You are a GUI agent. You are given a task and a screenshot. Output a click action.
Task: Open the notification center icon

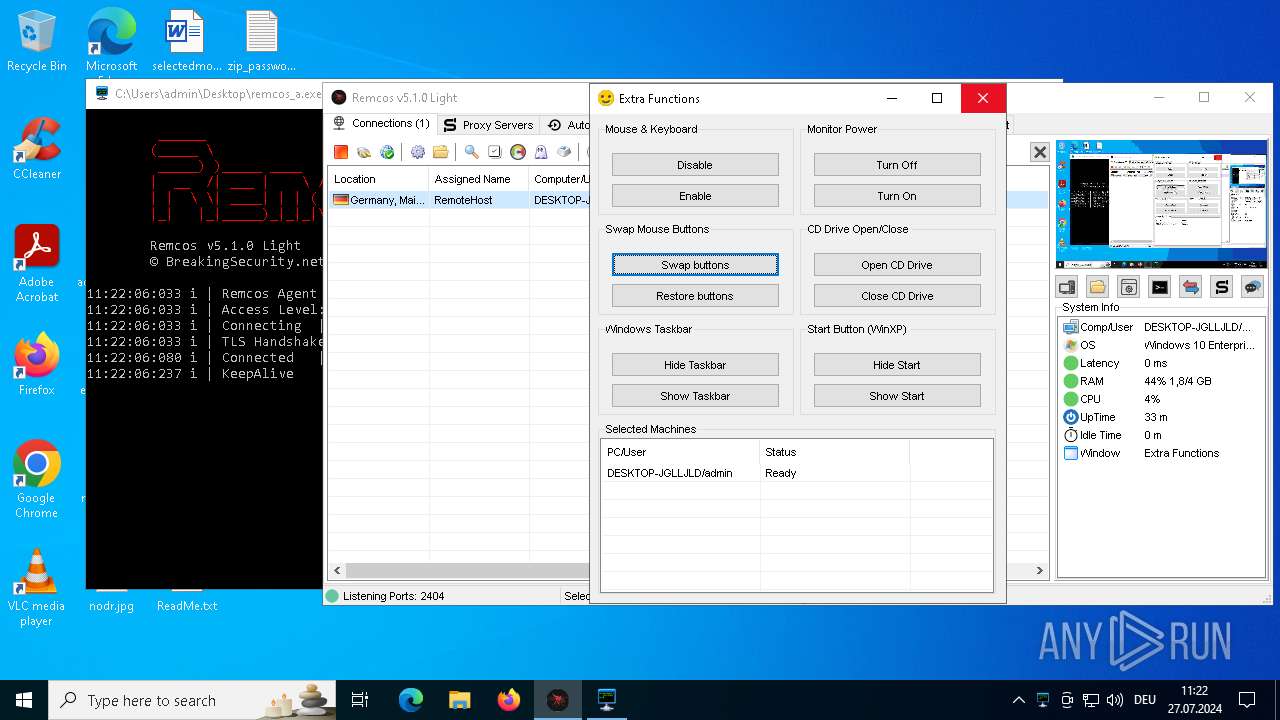pos(1247,700)
